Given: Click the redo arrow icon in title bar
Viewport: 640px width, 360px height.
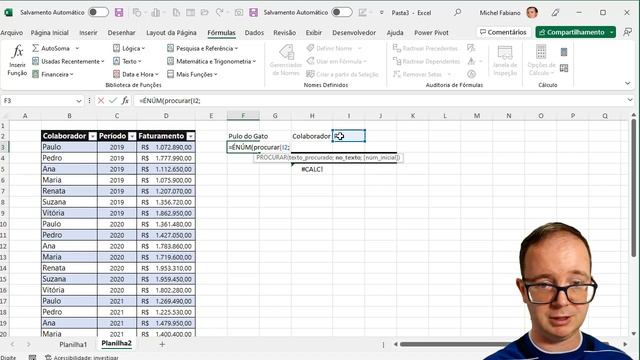Looking at the screenshot, I should tap(220, 12).
